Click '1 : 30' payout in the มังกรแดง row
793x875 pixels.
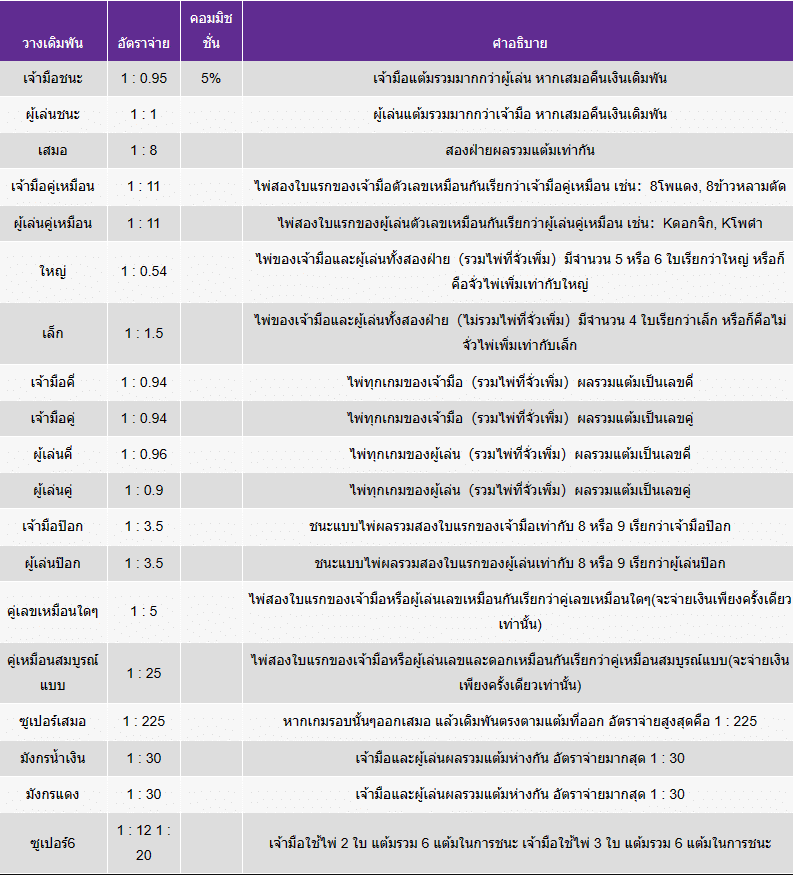tap(143, 794)
